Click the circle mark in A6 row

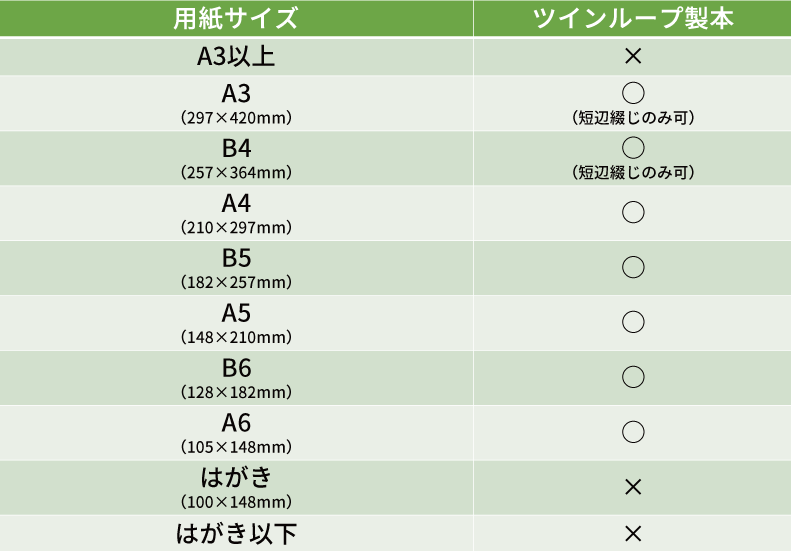coord(632,432)
